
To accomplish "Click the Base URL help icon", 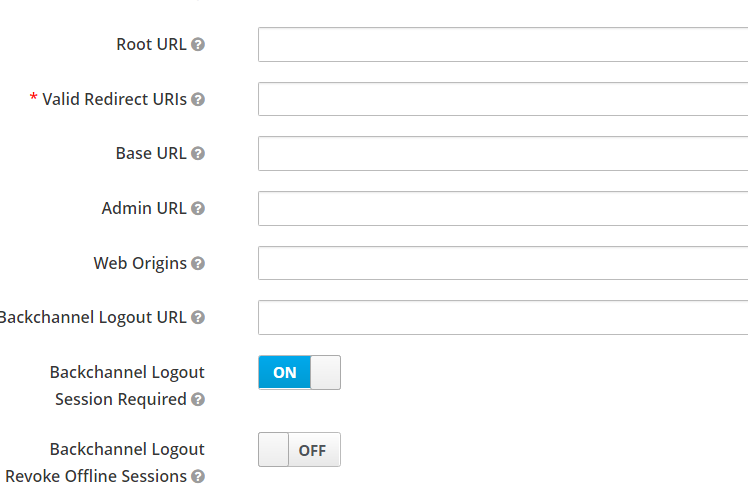I will [198, 154].
